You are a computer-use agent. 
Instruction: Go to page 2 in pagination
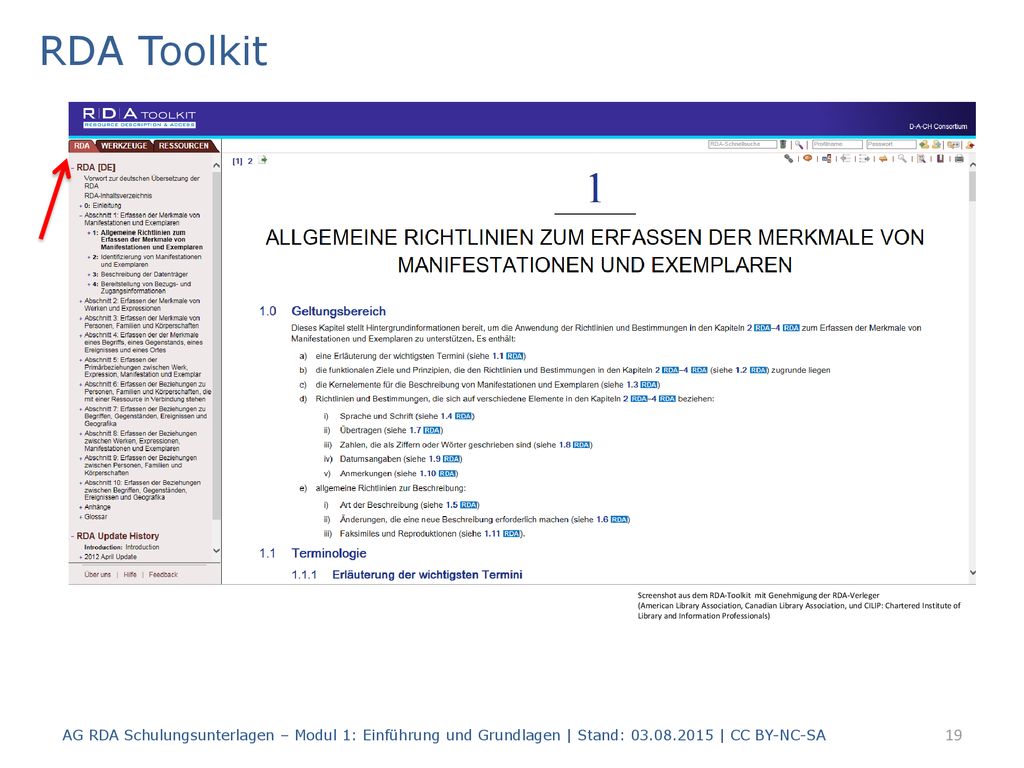250,161
